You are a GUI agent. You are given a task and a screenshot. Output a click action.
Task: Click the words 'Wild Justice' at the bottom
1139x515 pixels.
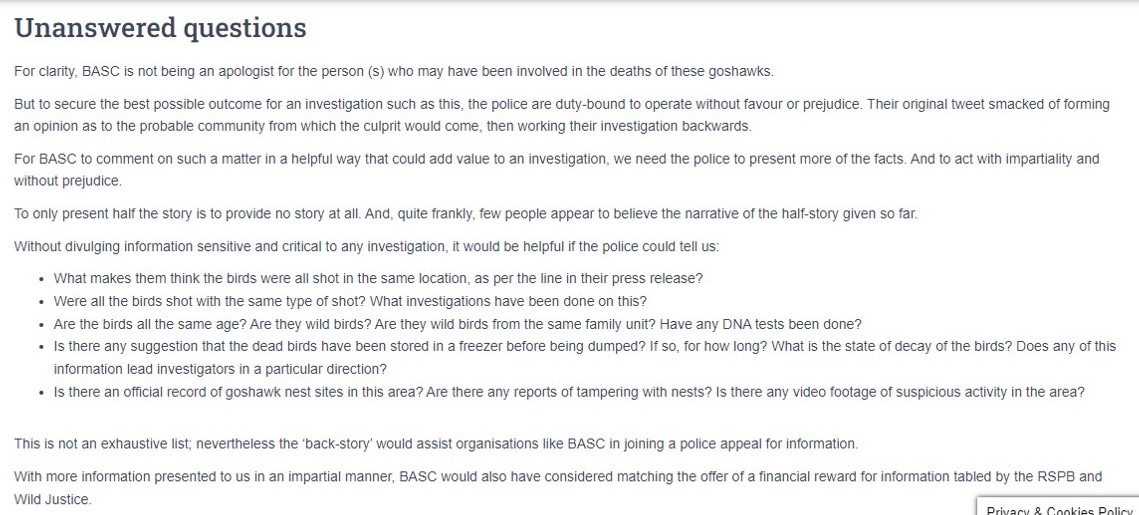[x=52, y=499]
